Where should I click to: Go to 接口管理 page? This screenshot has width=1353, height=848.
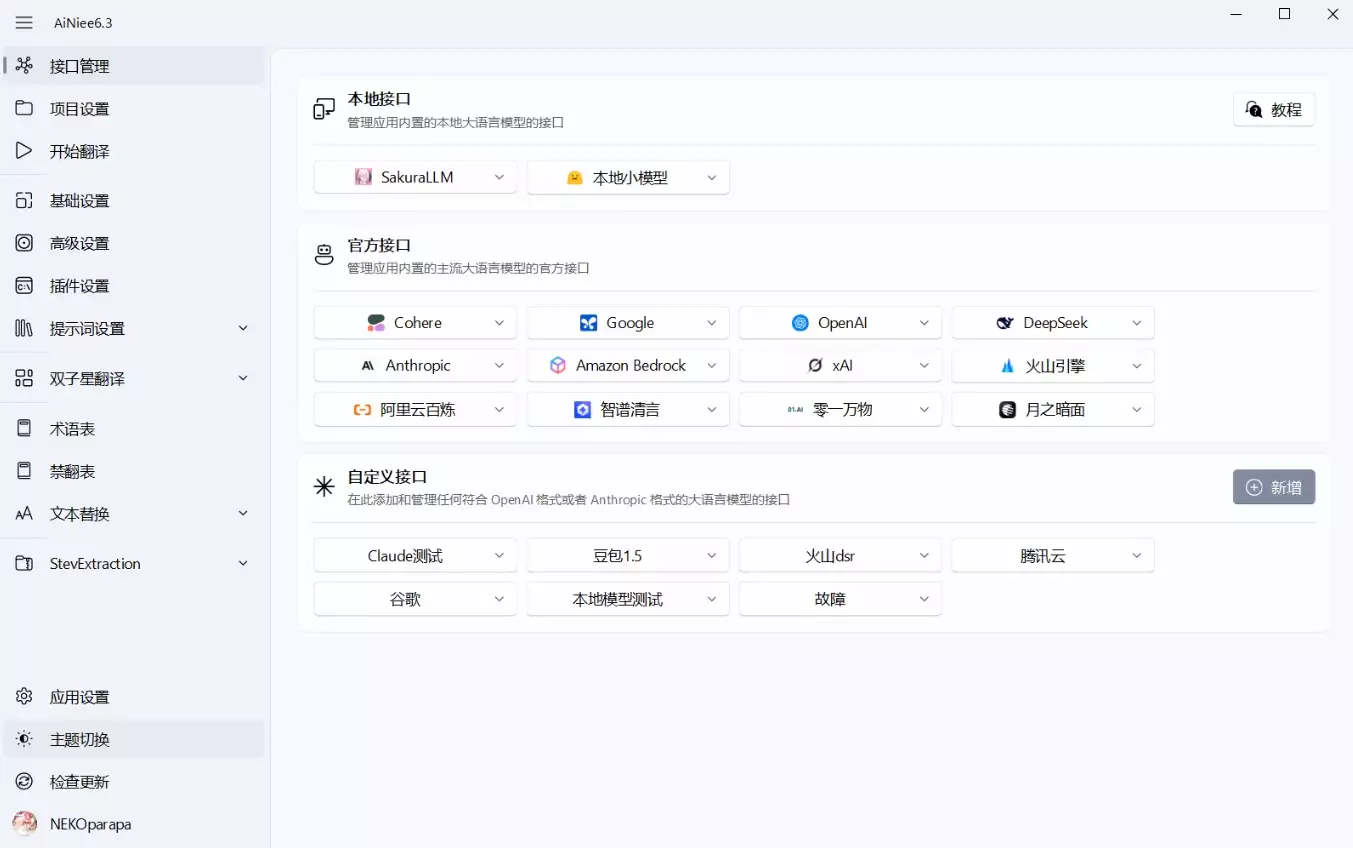(x=134, y=66)
